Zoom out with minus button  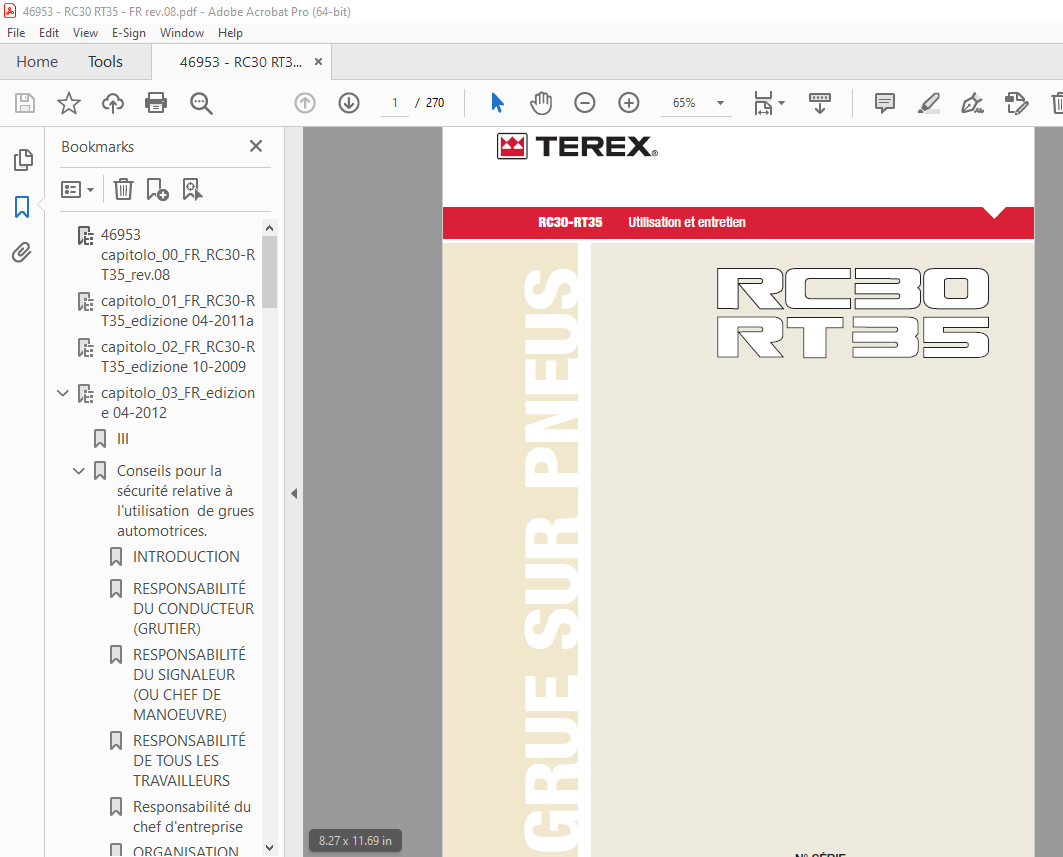tap(584, 103)
